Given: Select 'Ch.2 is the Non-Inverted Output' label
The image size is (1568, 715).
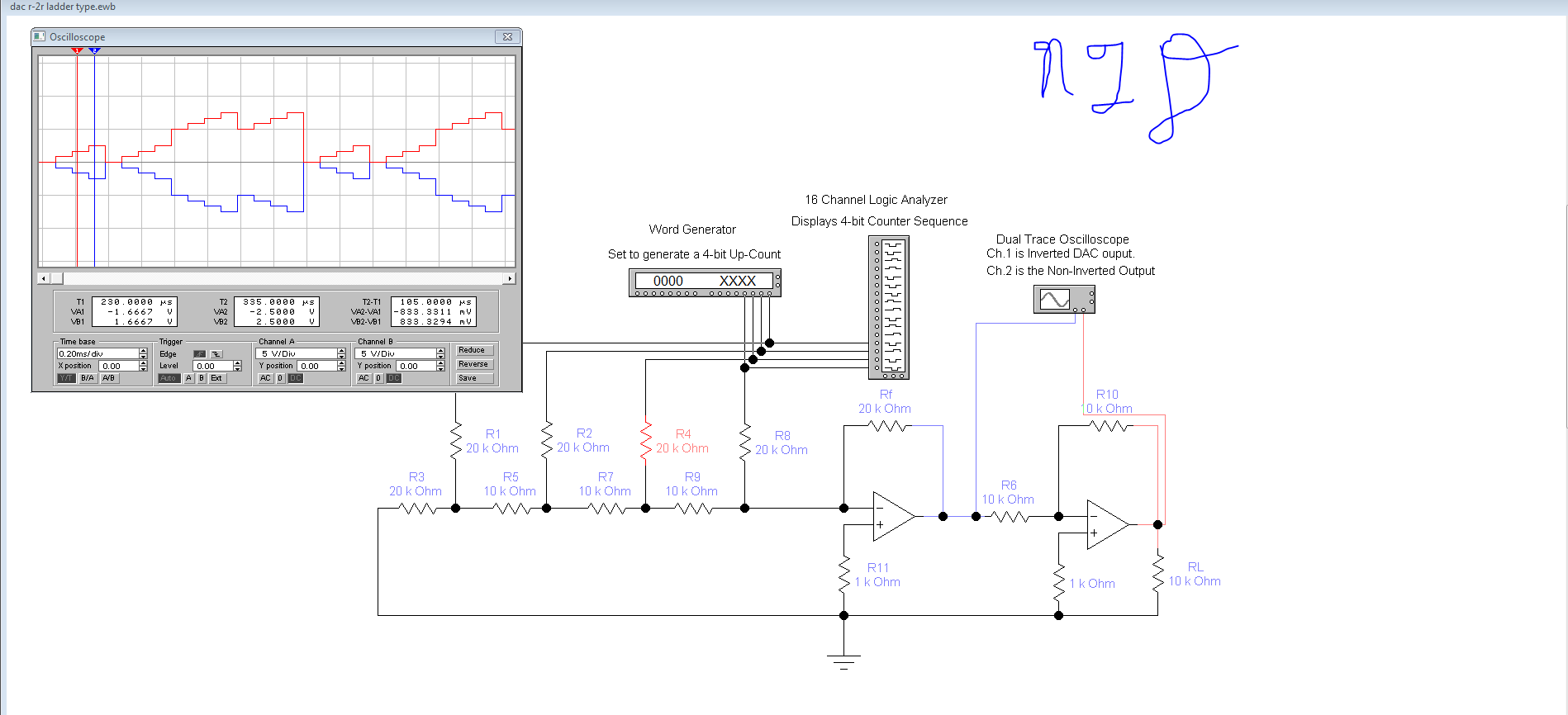Looking at the screenshot, I should coord(1071,271).
